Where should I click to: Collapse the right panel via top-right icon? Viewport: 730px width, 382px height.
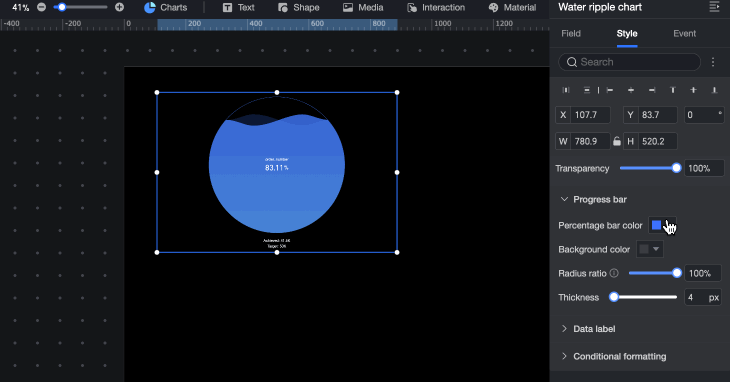pos(714,7)
